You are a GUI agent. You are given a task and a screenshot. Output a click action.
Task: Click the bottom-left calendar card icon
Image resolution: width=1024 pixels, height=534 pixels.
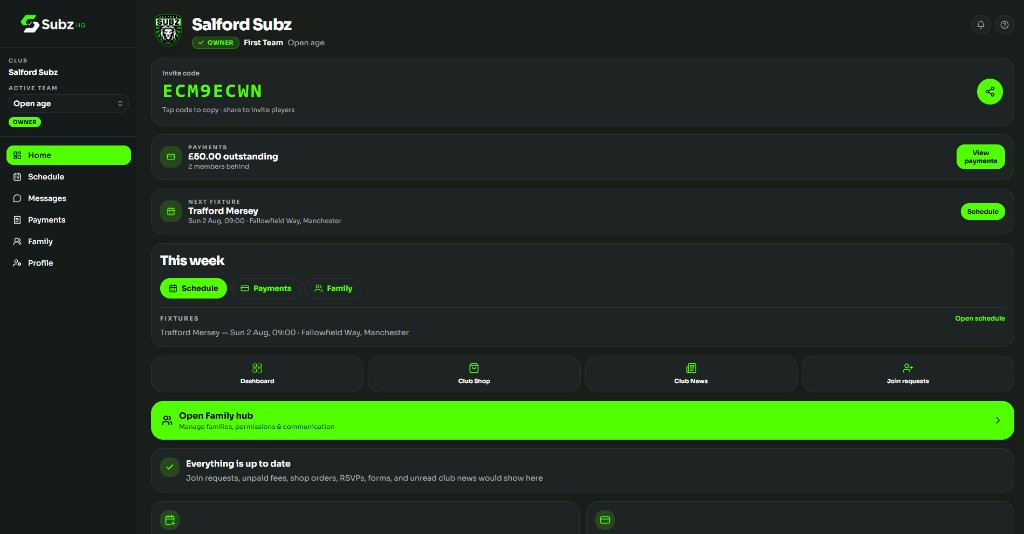(x=170, y=520)
